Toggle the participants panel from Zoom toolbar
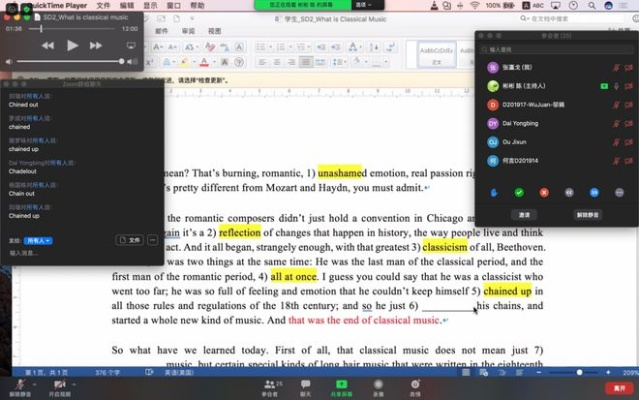 coord(269,385)
